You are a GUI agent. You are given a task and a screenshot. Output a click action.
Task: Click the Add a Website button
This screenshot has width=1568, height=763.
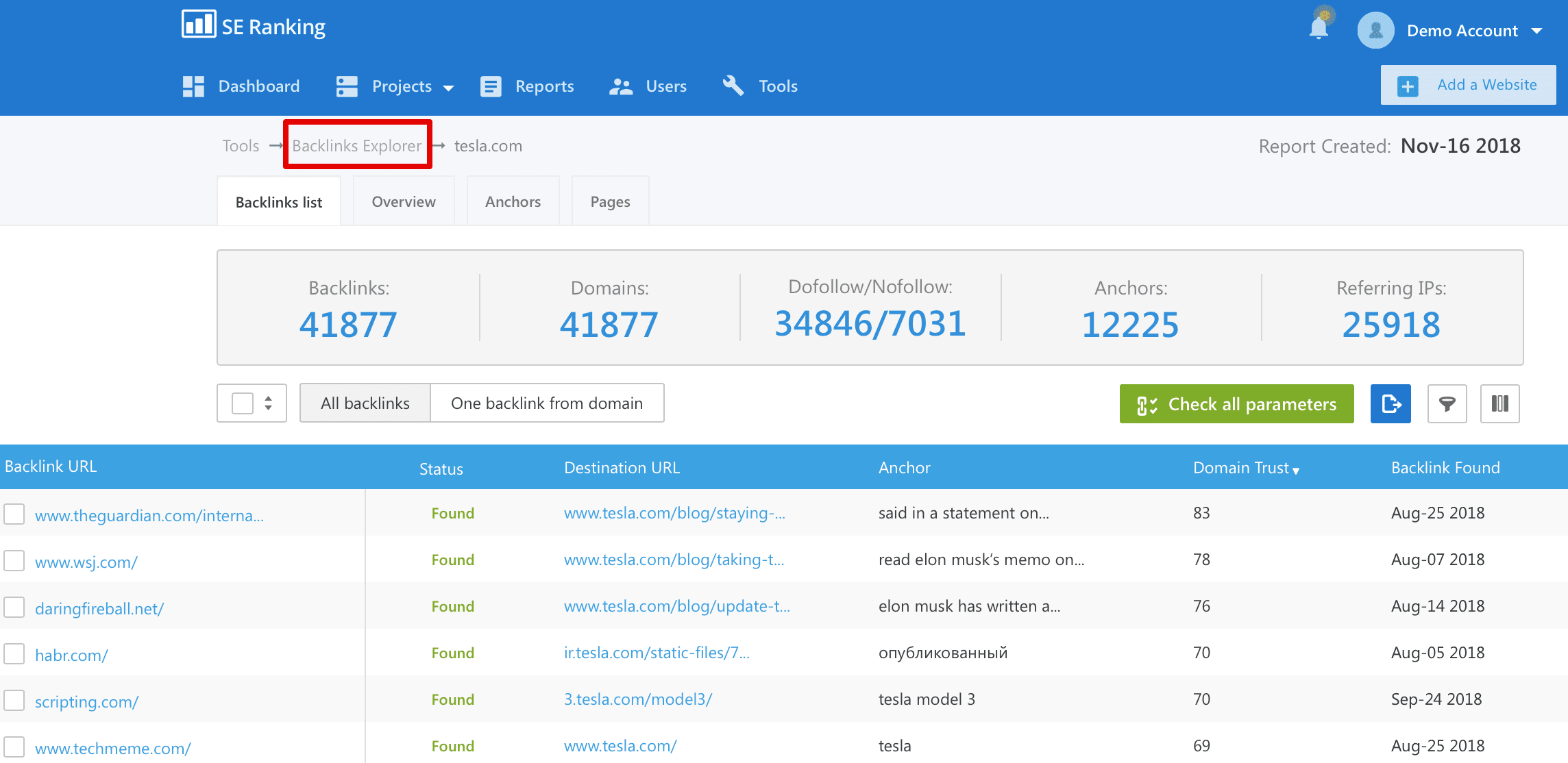click(x=1468, y=85)
